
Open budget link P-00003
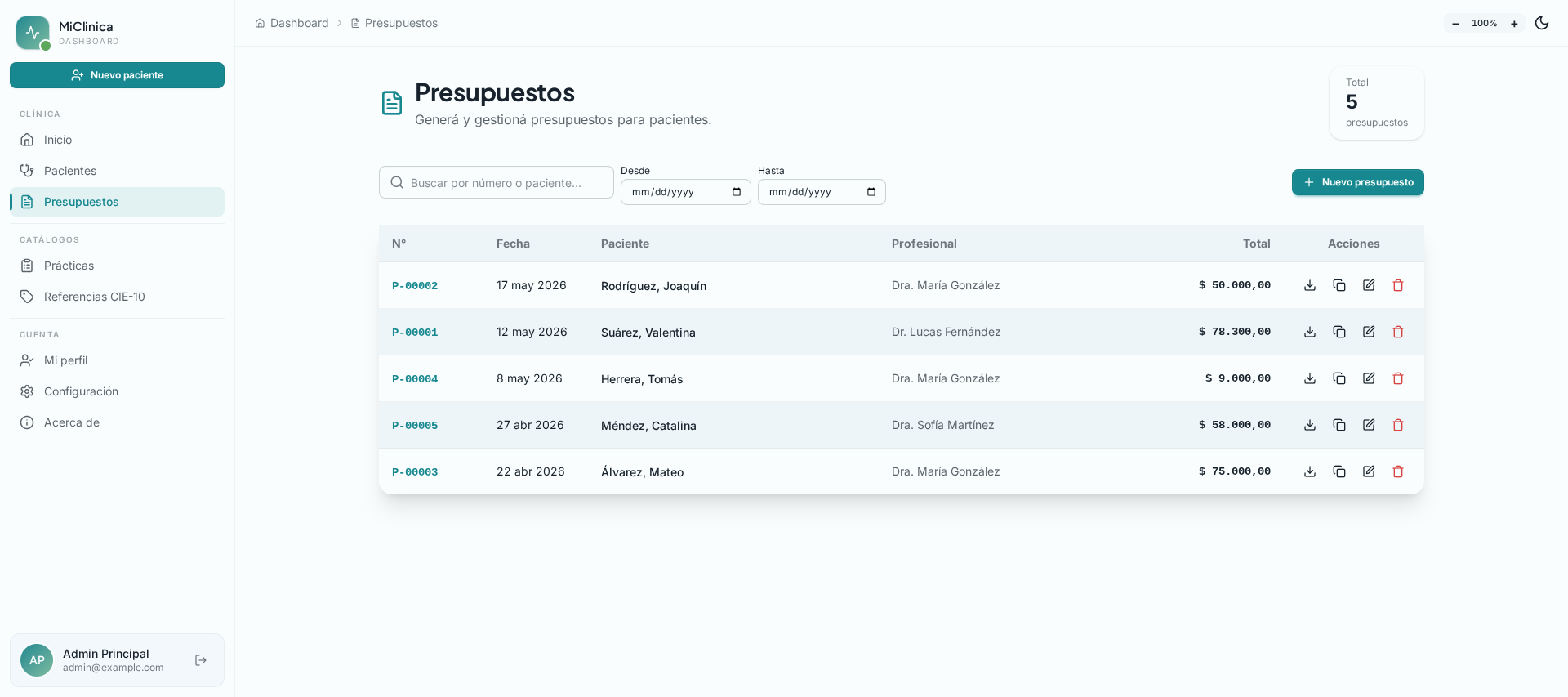(415, 472)
